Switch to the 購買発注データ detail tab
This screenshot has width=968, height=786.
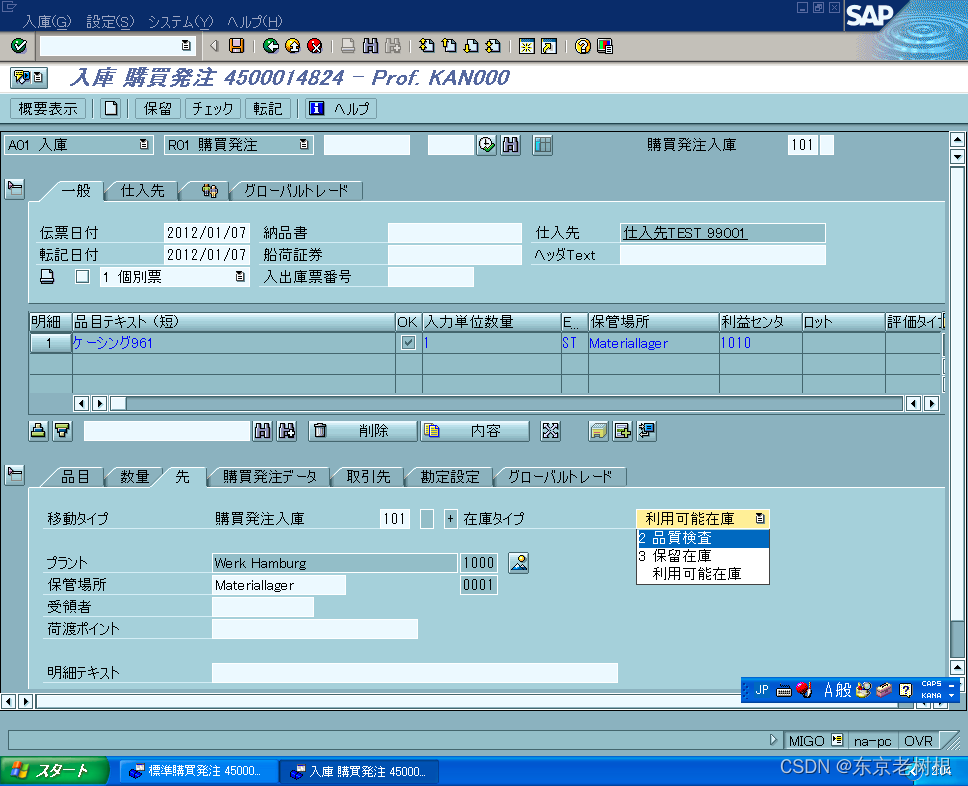[x=270, y=477]
